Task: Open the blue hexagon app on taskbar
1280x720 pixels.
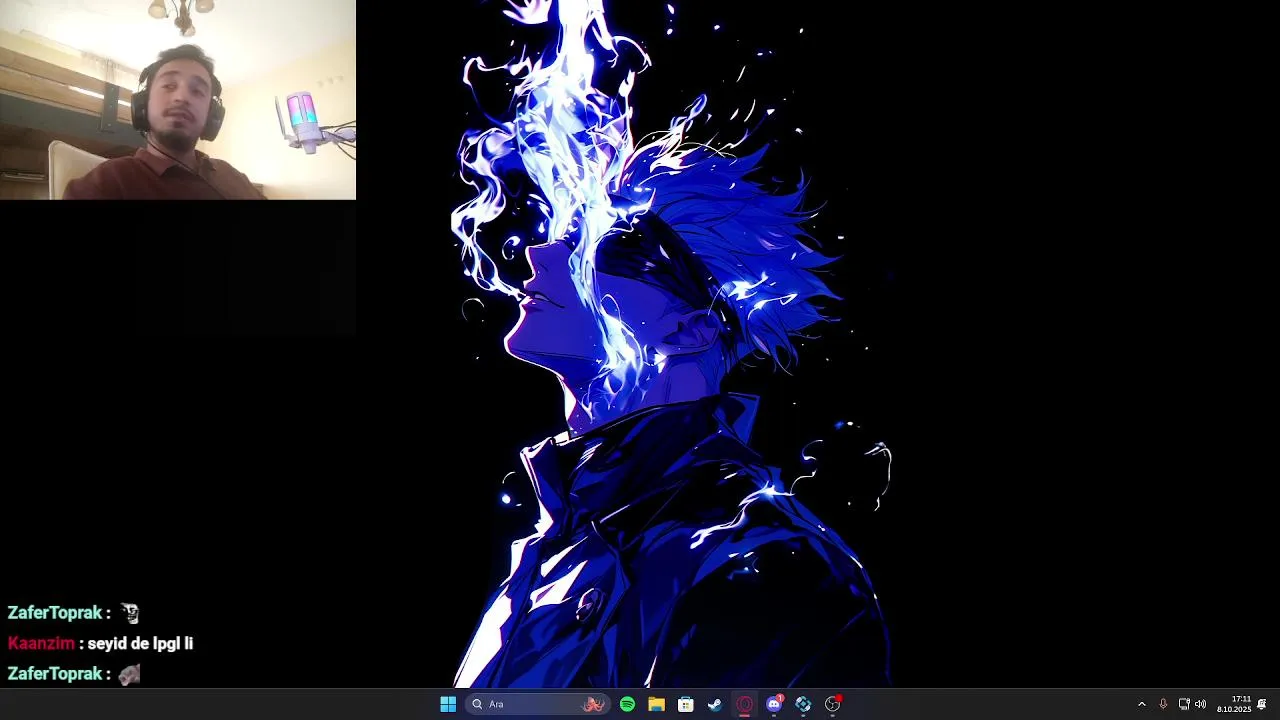Action: (x=803, y=704)
